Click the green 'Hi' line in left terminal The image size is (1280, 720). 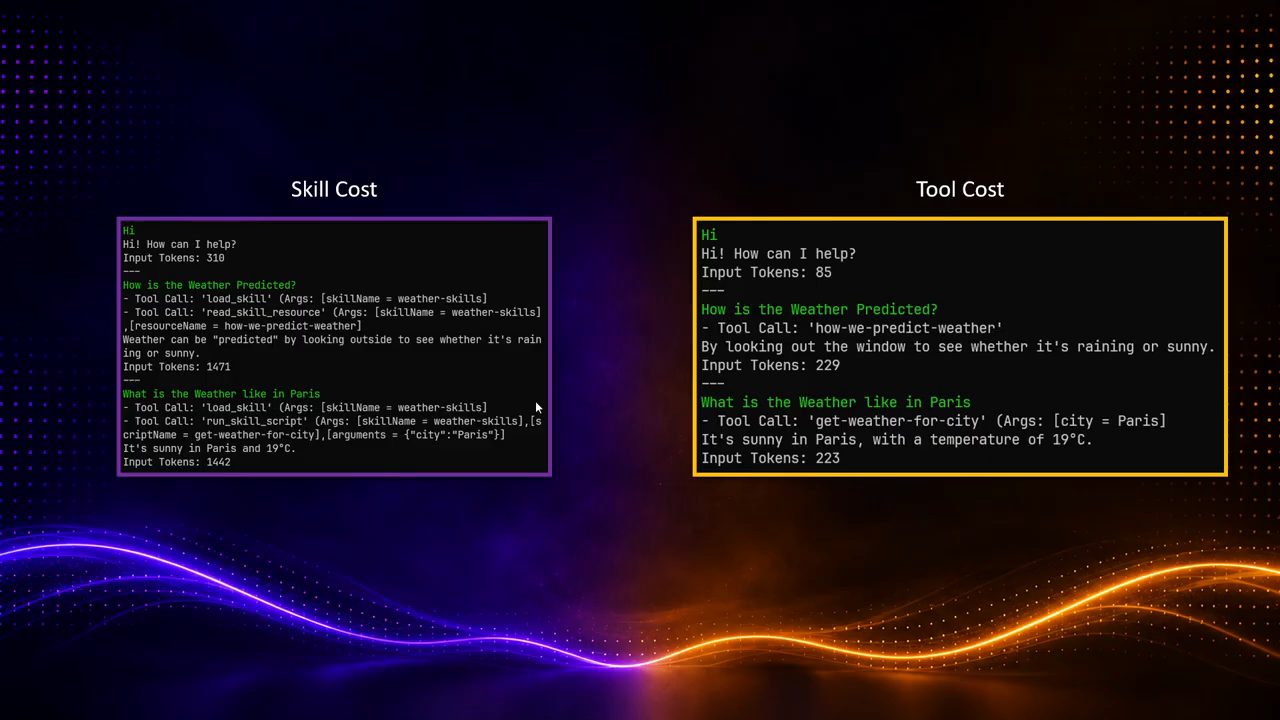tap(129, 231)
